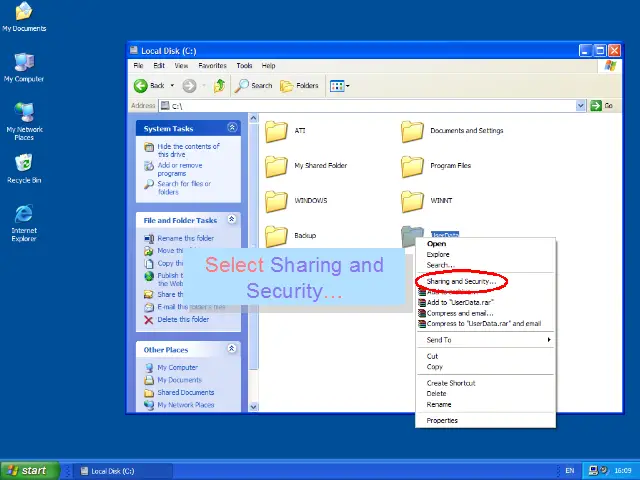The height and width of the screenshot is (480, 640).
Task: Open Recycle Bin on desktop
Action: [24, 168]
